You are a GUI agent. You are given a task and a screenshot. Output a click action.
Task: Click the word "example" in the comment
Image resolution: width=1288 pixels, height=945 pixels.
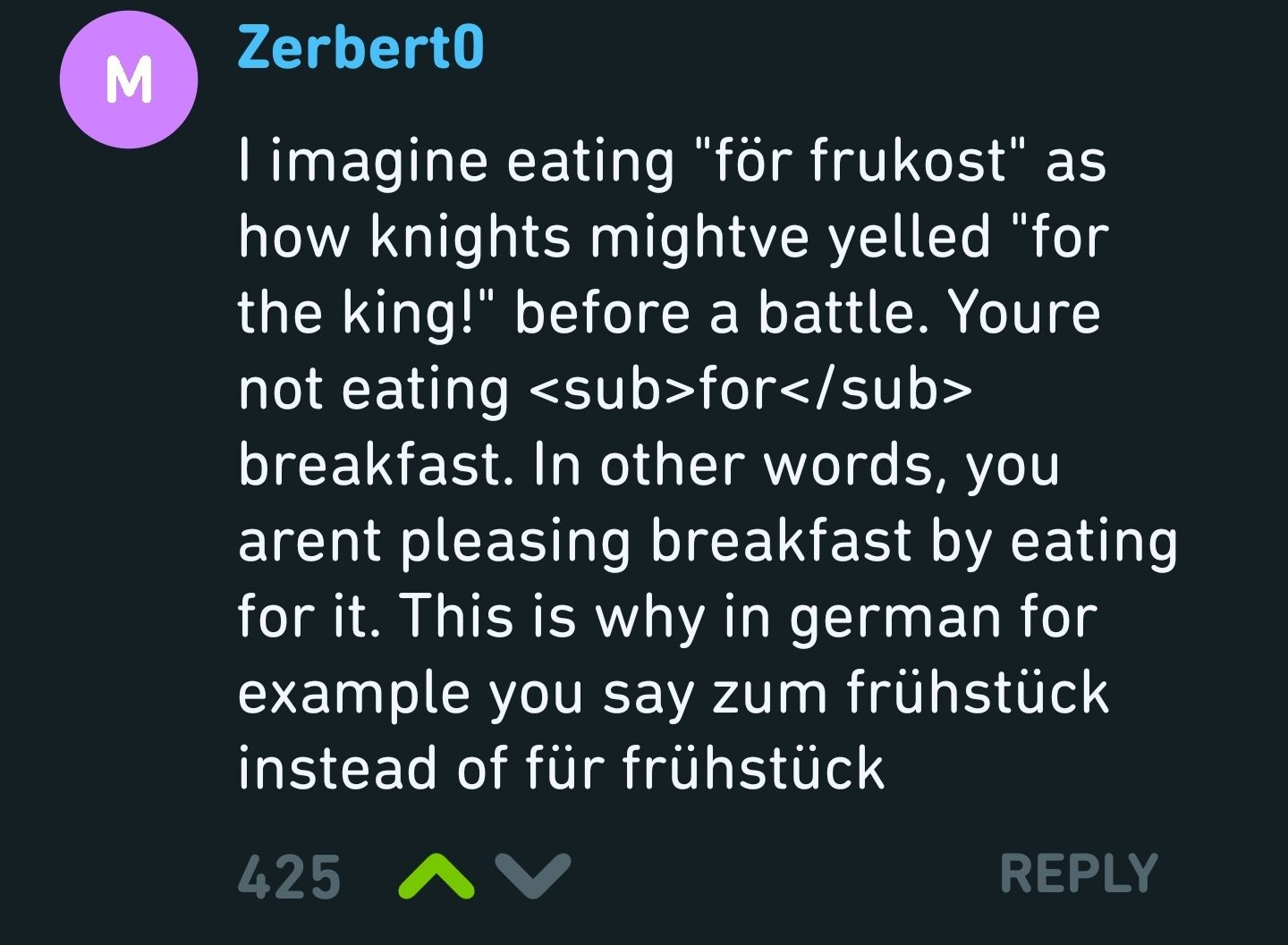[x=353, y=693]
